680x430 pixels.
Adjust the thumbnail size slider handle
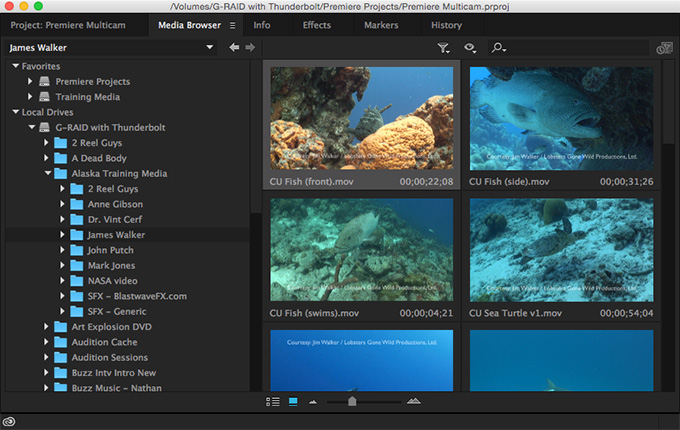352,401
